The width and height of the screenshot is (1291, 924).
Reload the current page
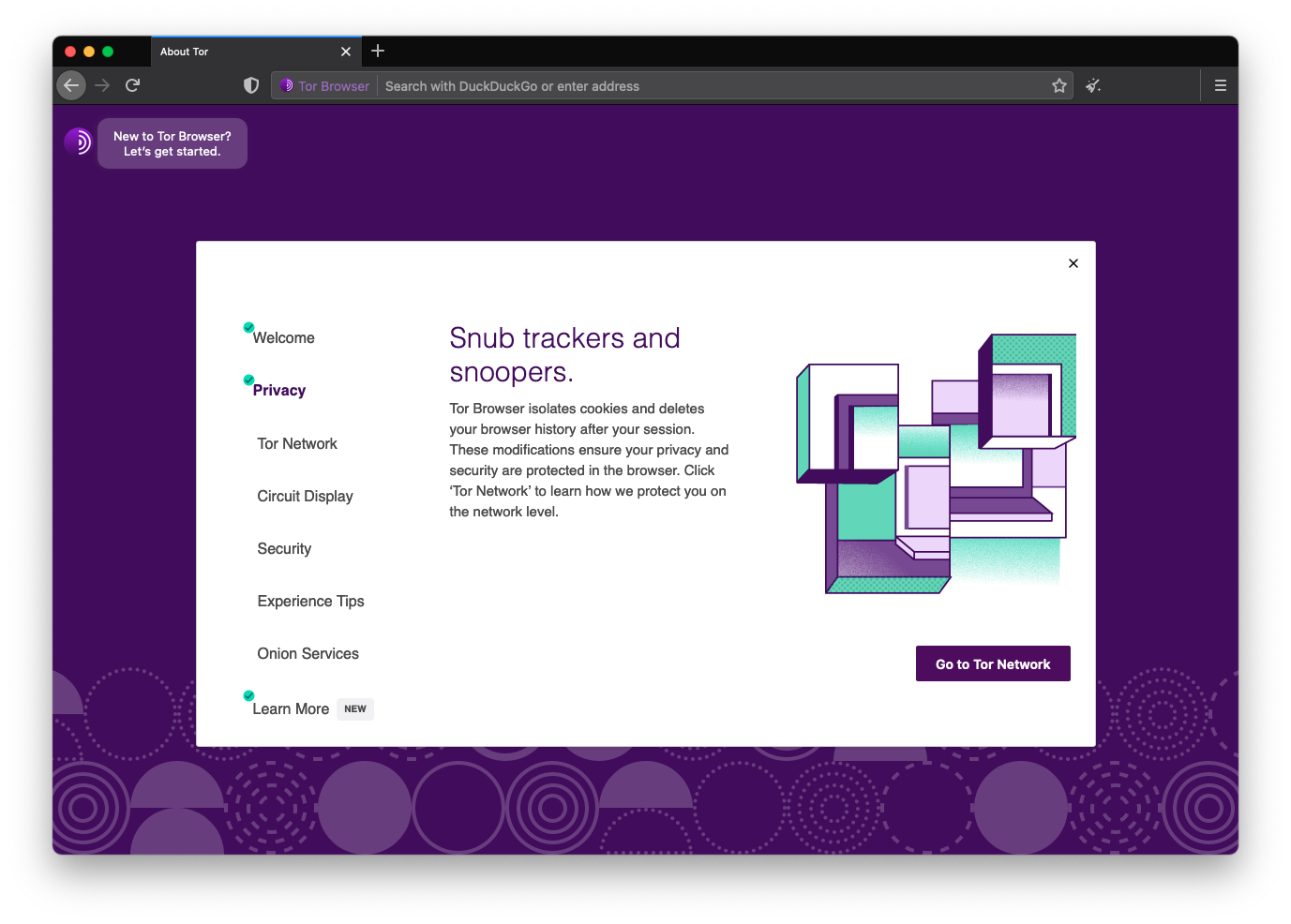click(132, 85)
